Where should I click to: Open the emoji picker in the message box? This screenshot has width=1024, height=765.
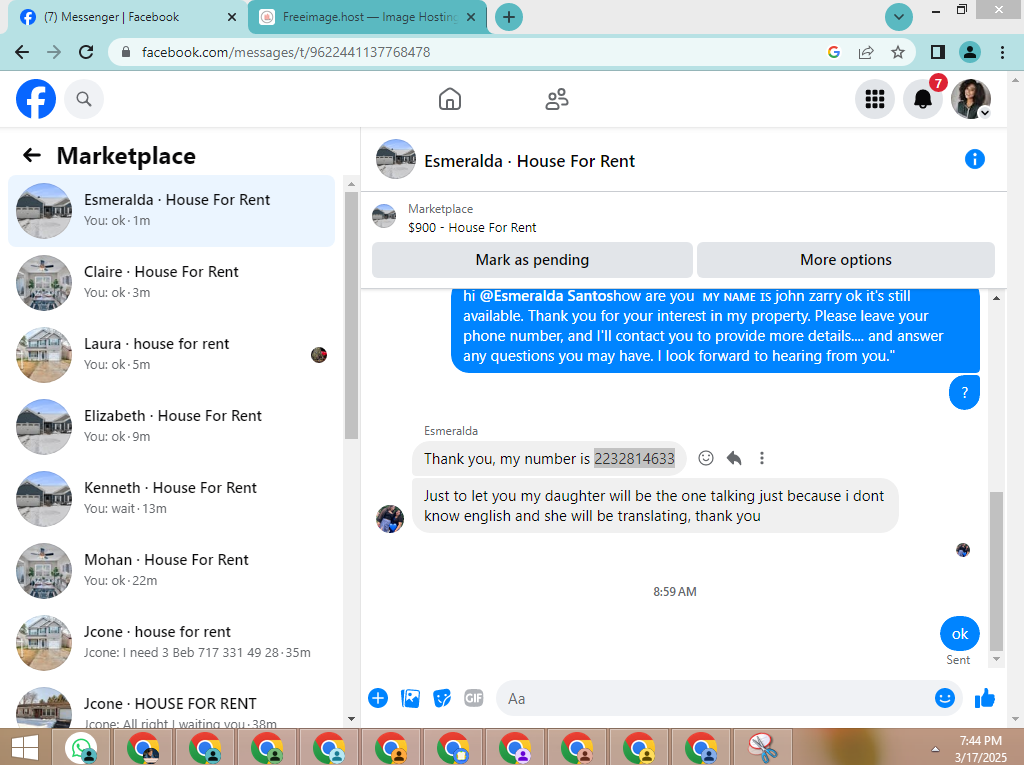(x=944, y=698)
